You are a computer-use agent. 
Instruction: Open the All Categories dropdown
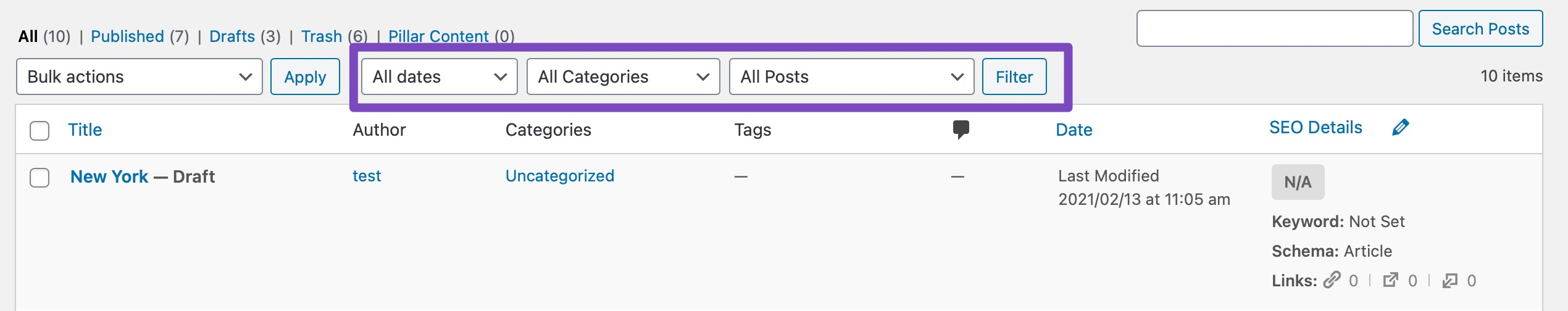click(623, 77)
